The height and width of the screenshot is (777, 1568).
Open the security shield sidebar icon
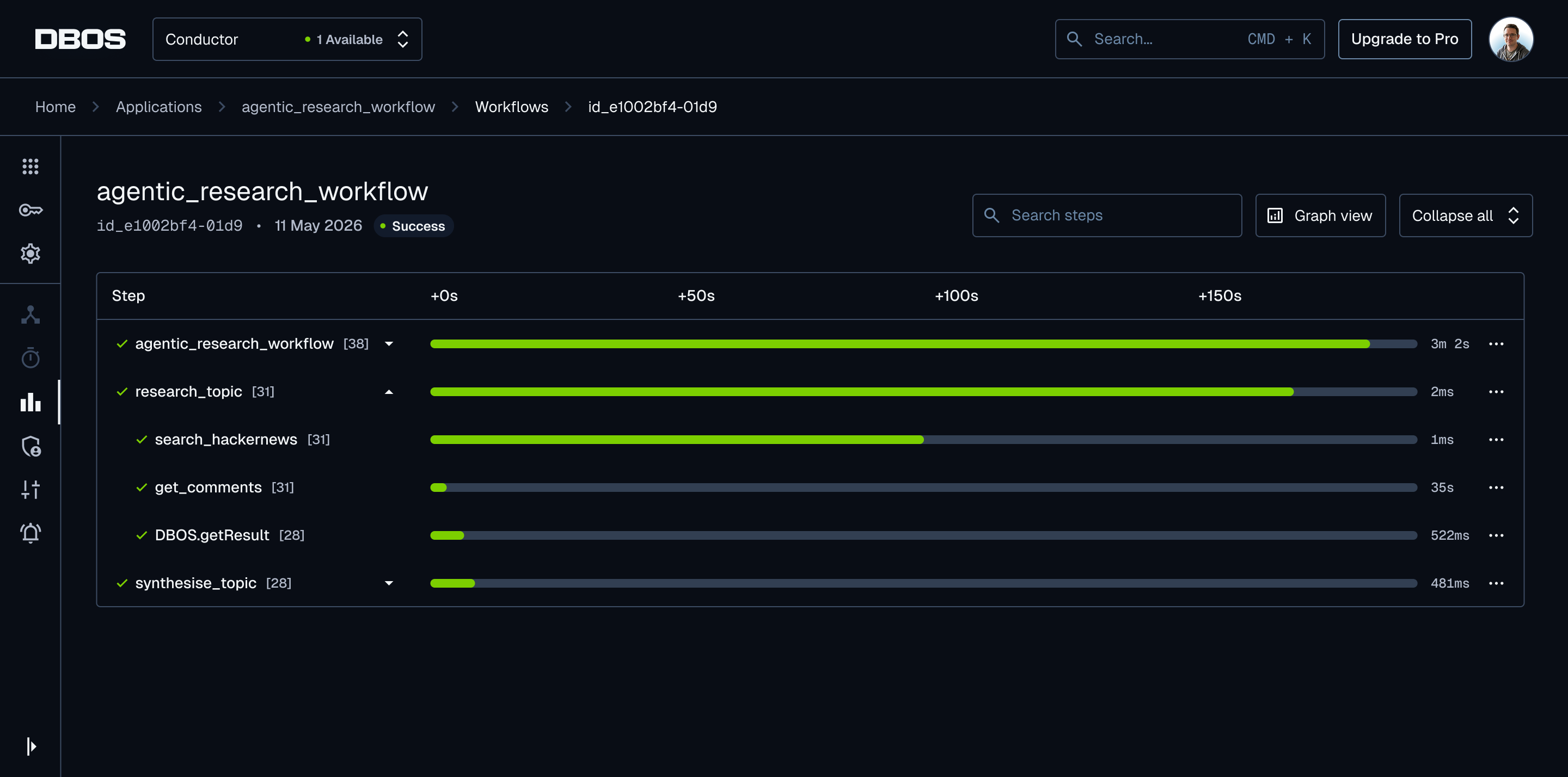(x=30, y=446)
